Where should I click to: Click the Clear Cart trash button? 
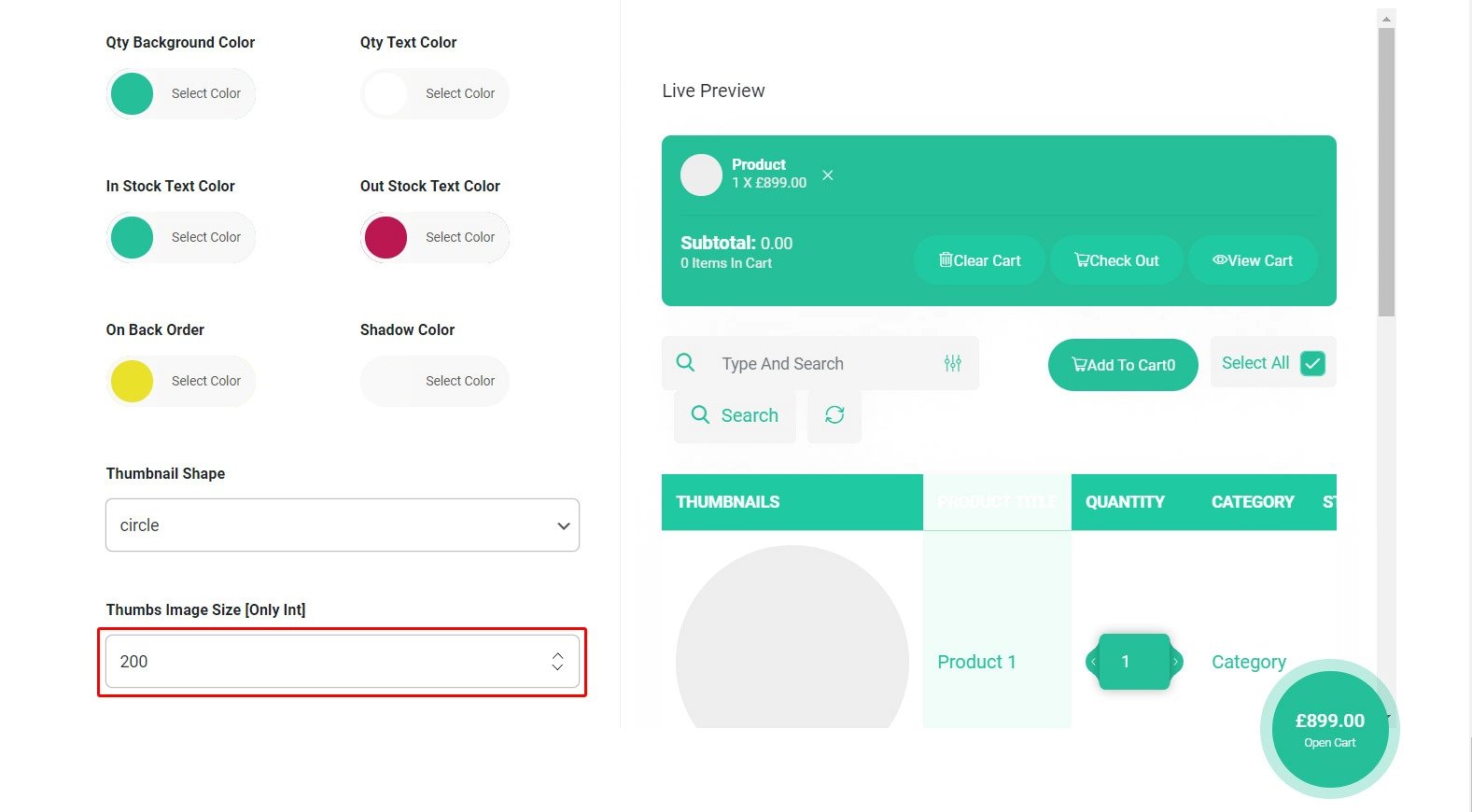coord(979,260)
